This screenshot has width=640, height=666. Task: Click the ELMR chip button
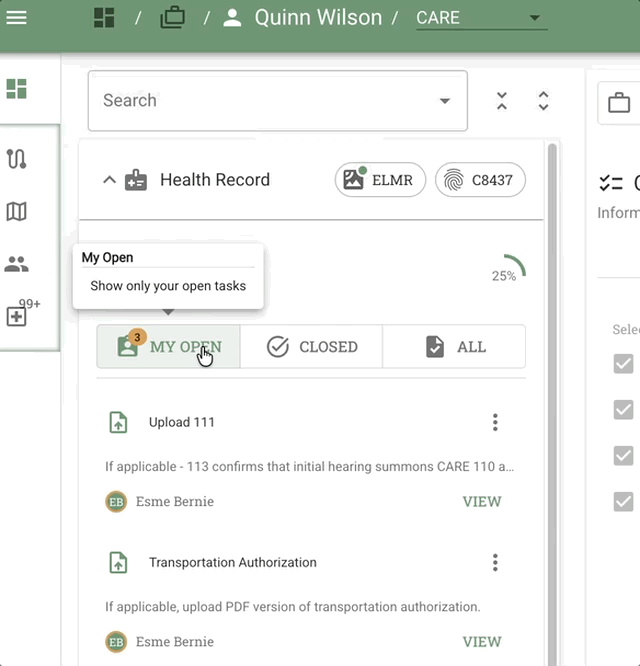[380, 180]
